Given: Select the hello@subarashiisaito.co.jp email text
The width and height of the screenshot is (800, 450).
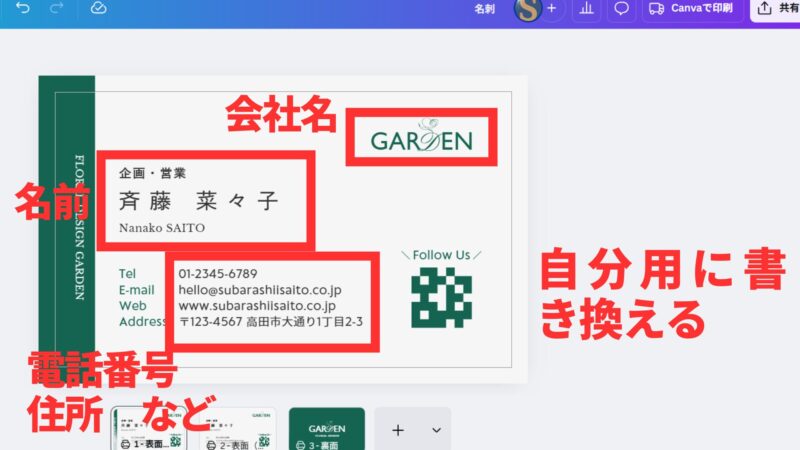Looking at the screenshot, I should click(x=260, y=290).
